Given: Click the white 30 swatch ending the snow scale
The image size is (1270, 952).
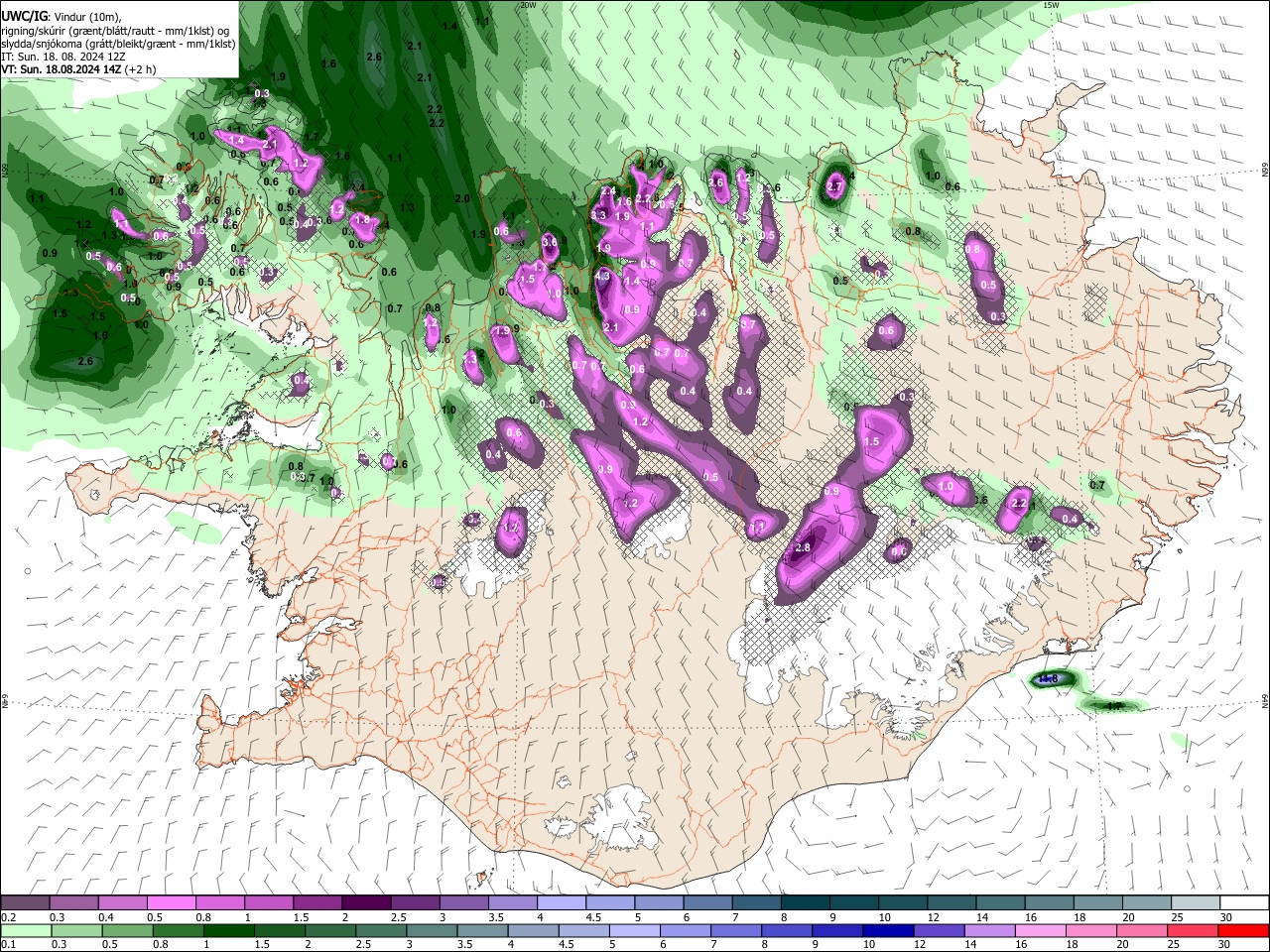Looking at the screenshot, I should tap(1244, 902).
